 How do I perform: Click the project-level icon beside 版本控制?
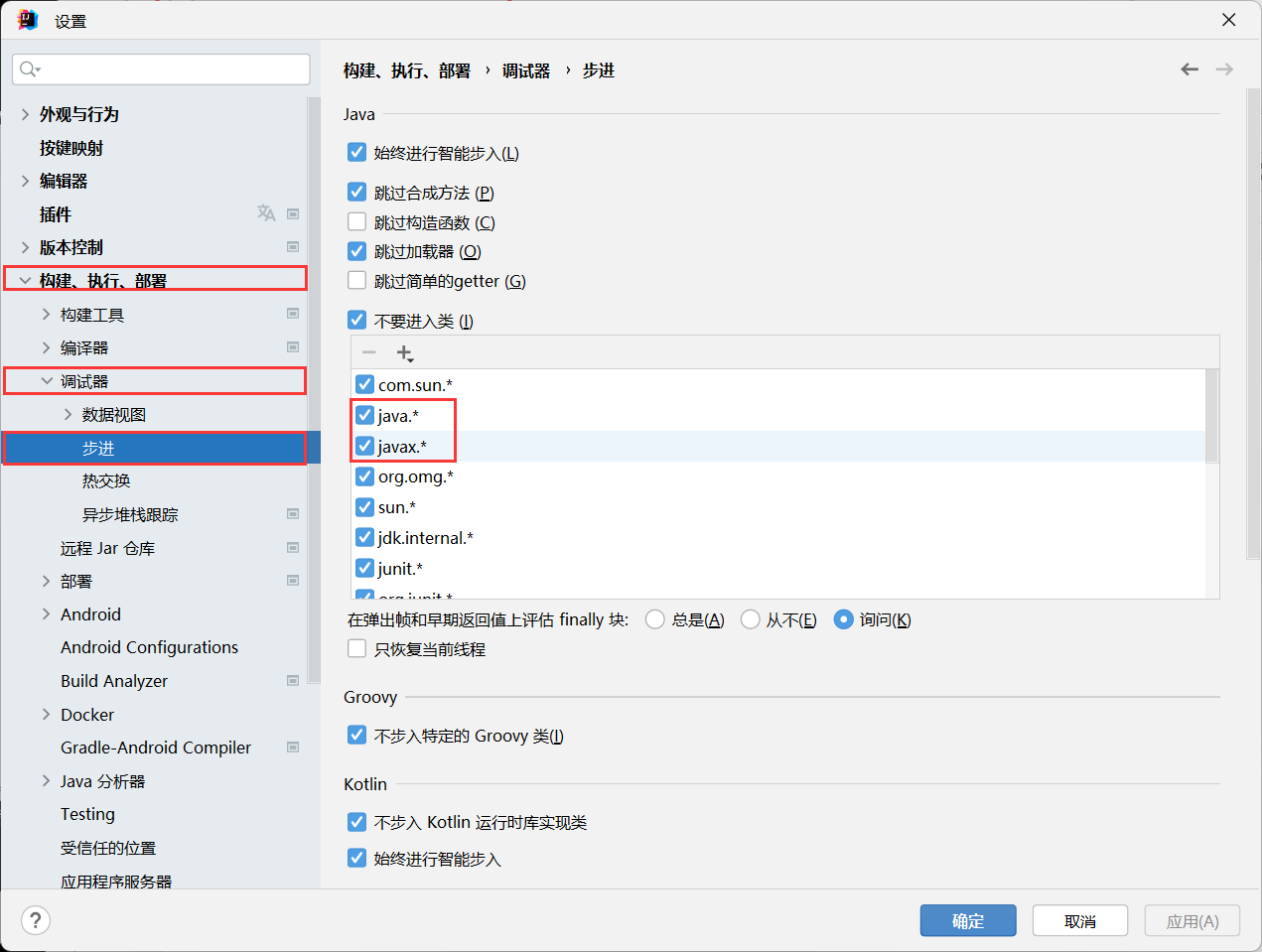coord(293,247)
